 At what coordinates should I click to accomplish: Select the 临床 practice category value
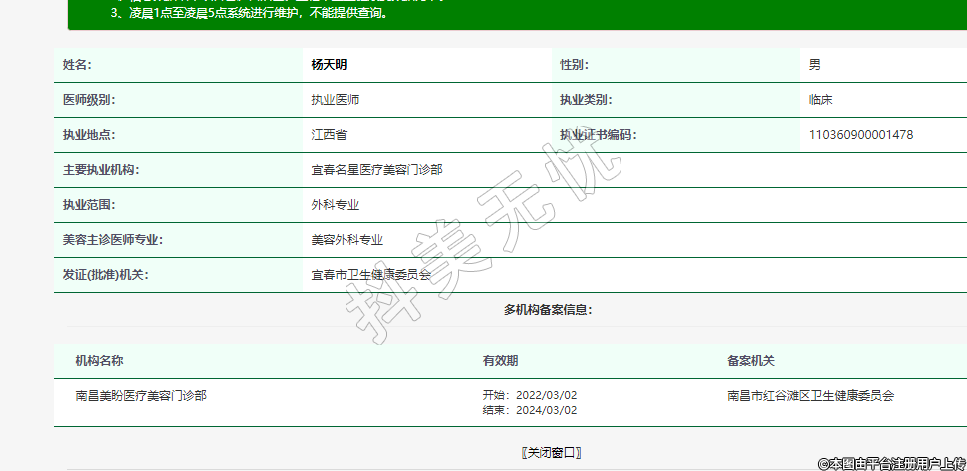click(x=820, y=100)
